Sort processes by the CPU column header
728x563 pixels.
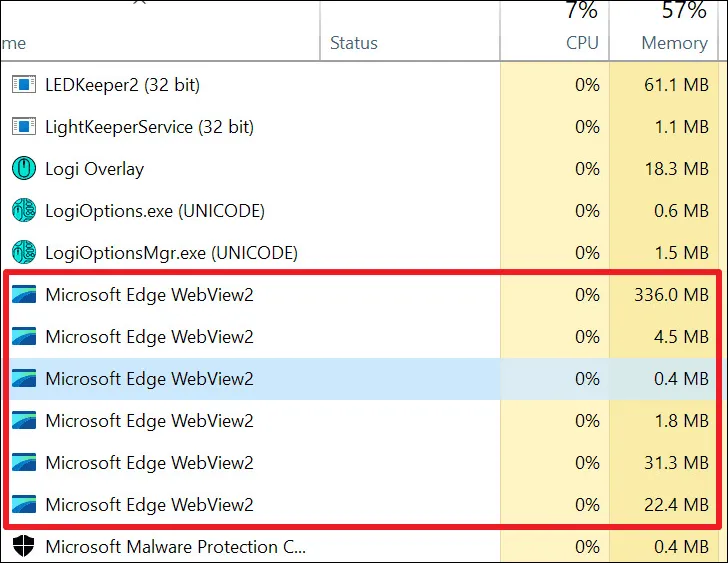click(581, 43)
